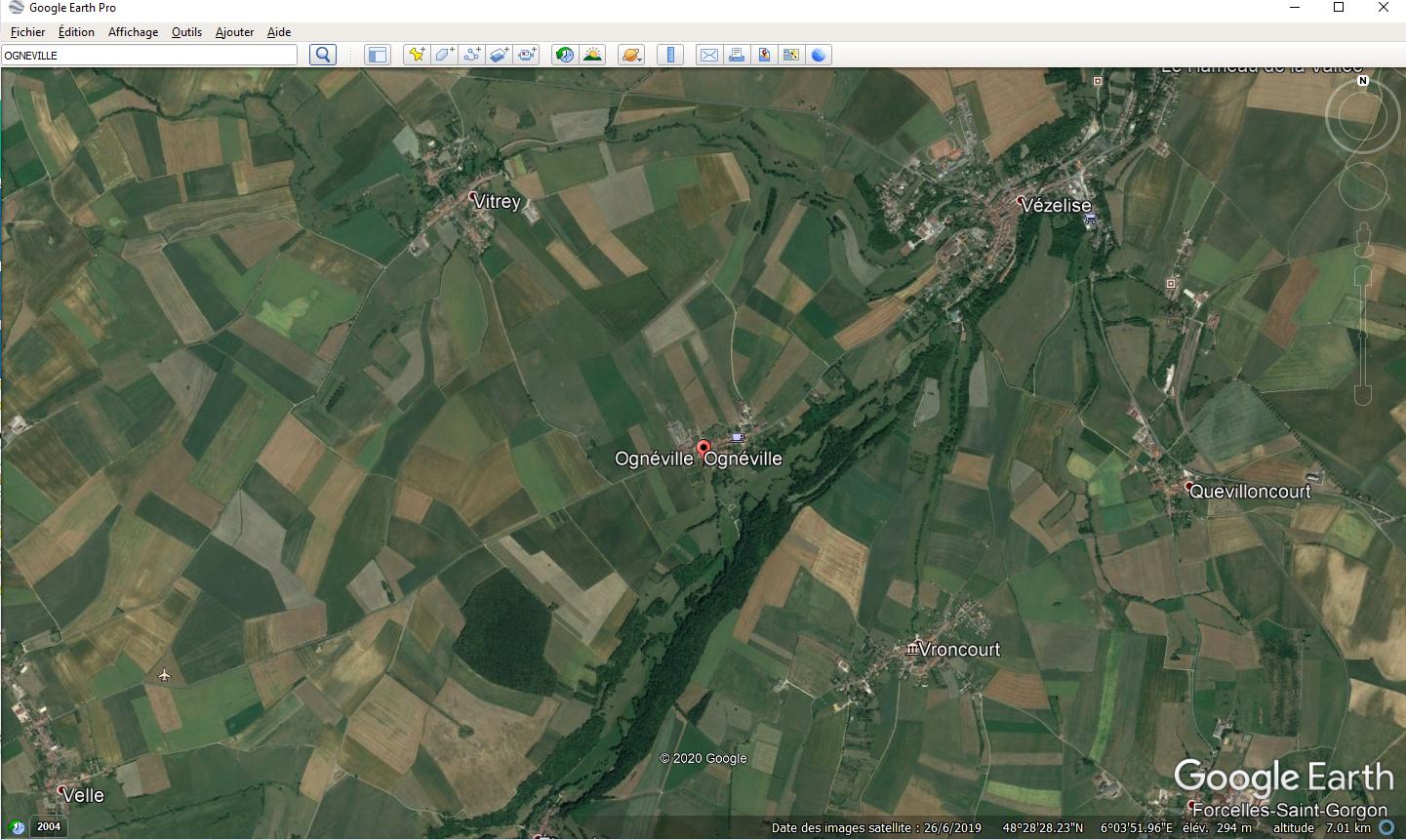Viewport: 1406px width, 840px height.
Task: Click the transit icon below Vézelise
Action: [1090, 220]
